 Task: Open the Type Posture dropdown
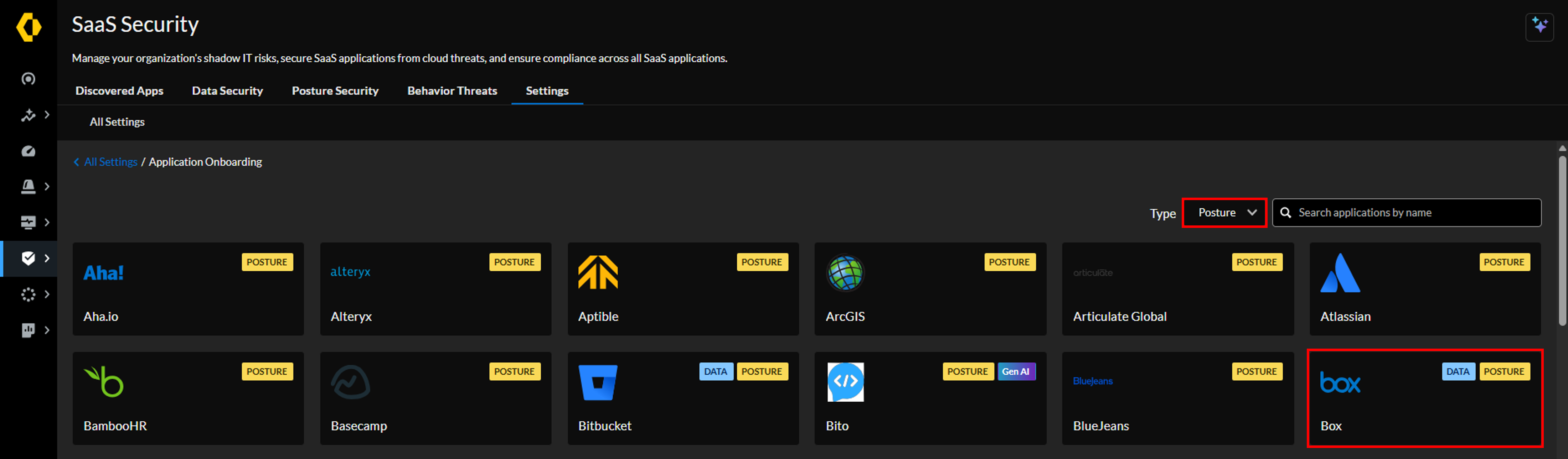1224,213
